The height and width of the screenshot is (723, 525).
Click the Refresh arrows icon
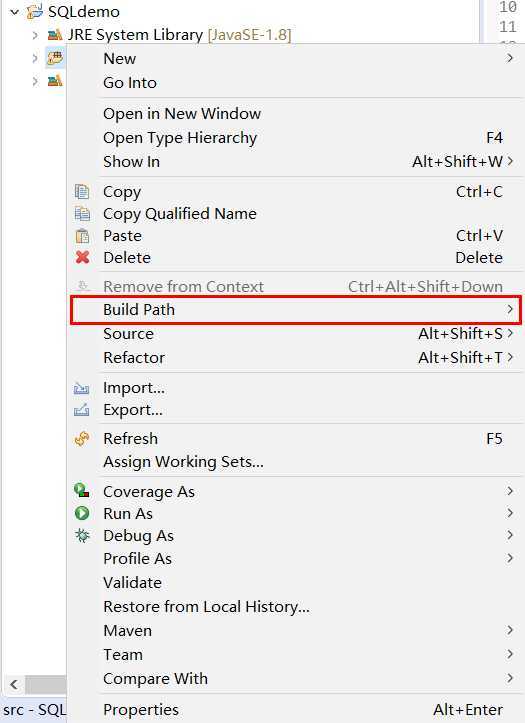tap(82, 439)
